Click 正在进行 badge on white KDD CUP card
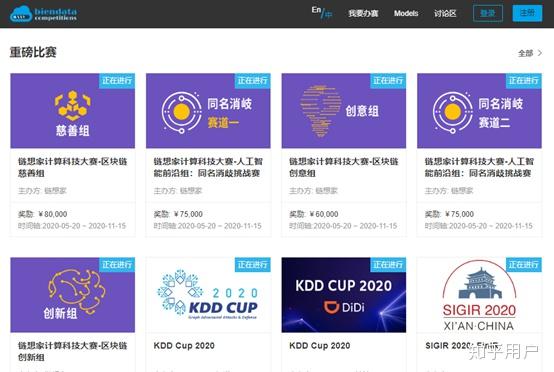 (x=253, y=265)
